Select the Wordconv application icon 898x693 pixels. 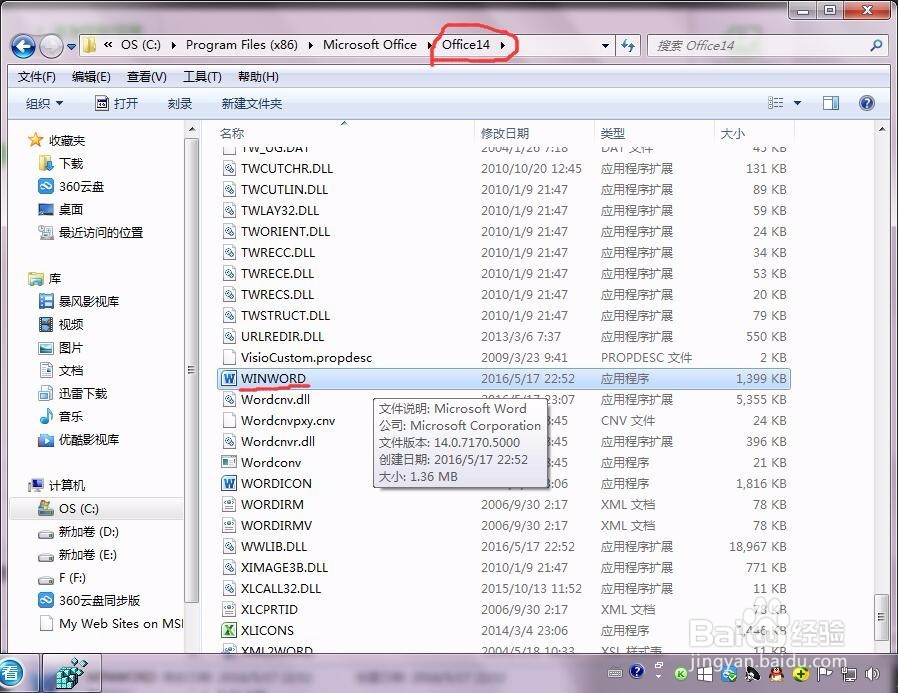[229, 462]
